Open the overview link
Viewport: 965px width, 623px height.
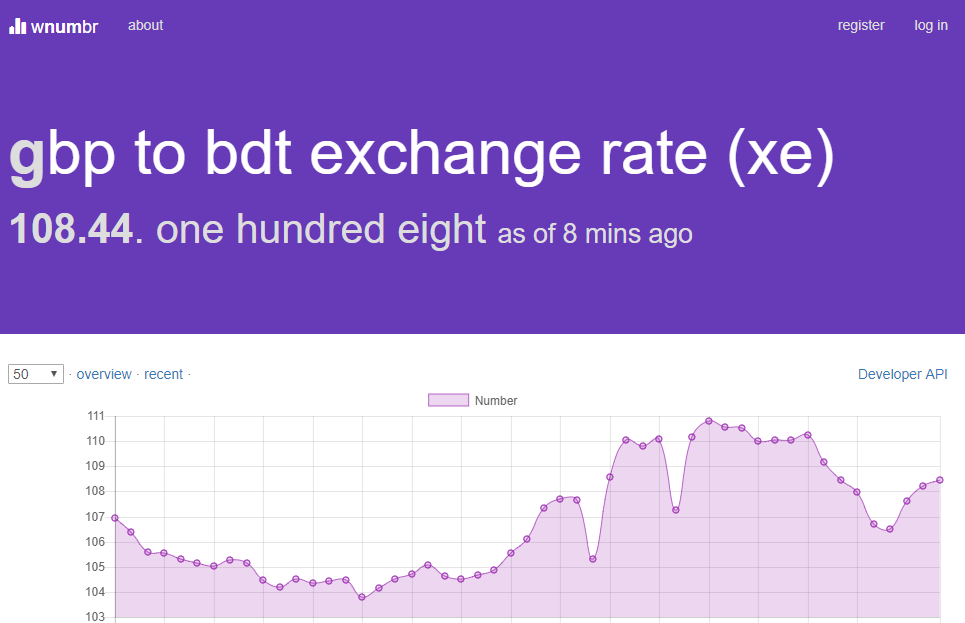click(x=104, y=374)
